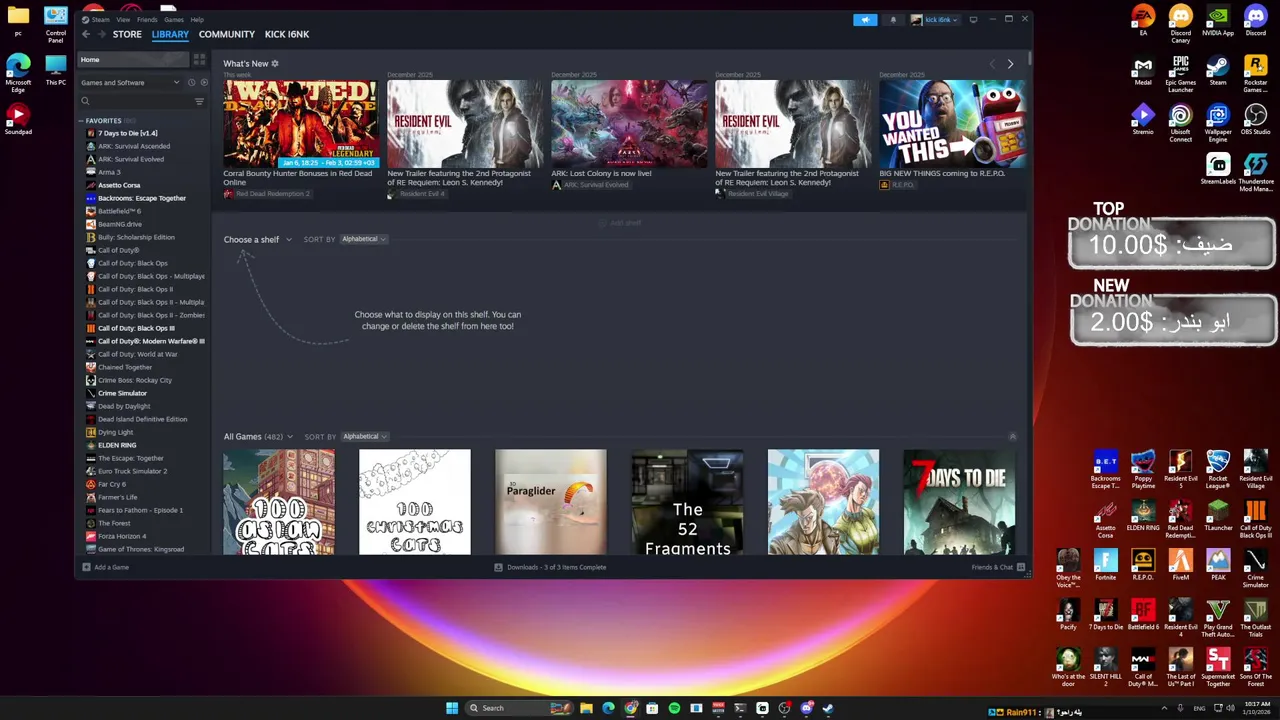Open What's New settings gear
This screenshot has height=720, width=1280.
click(x=275, y=64)
